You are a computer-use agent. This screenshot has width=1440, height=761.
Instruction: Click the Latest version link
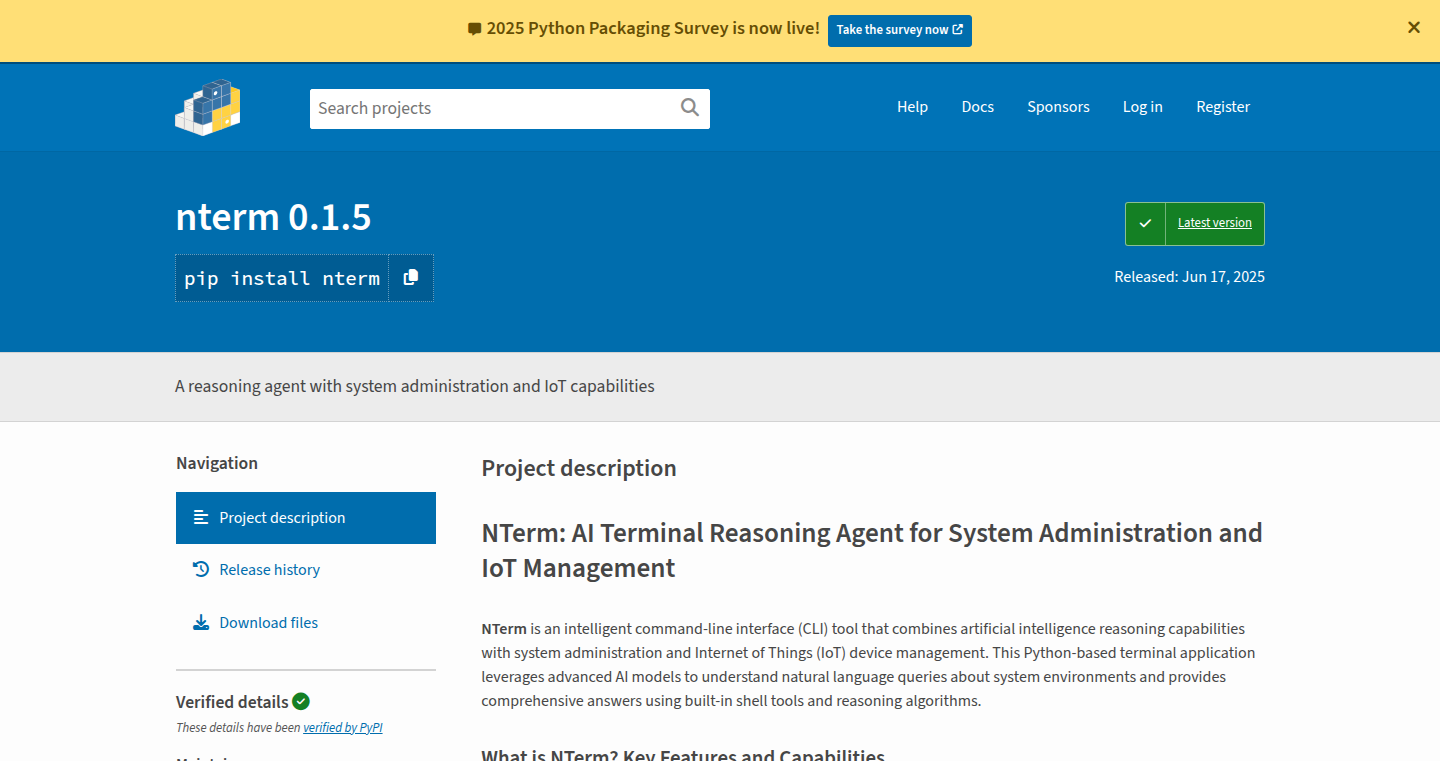click(1214, 223)
